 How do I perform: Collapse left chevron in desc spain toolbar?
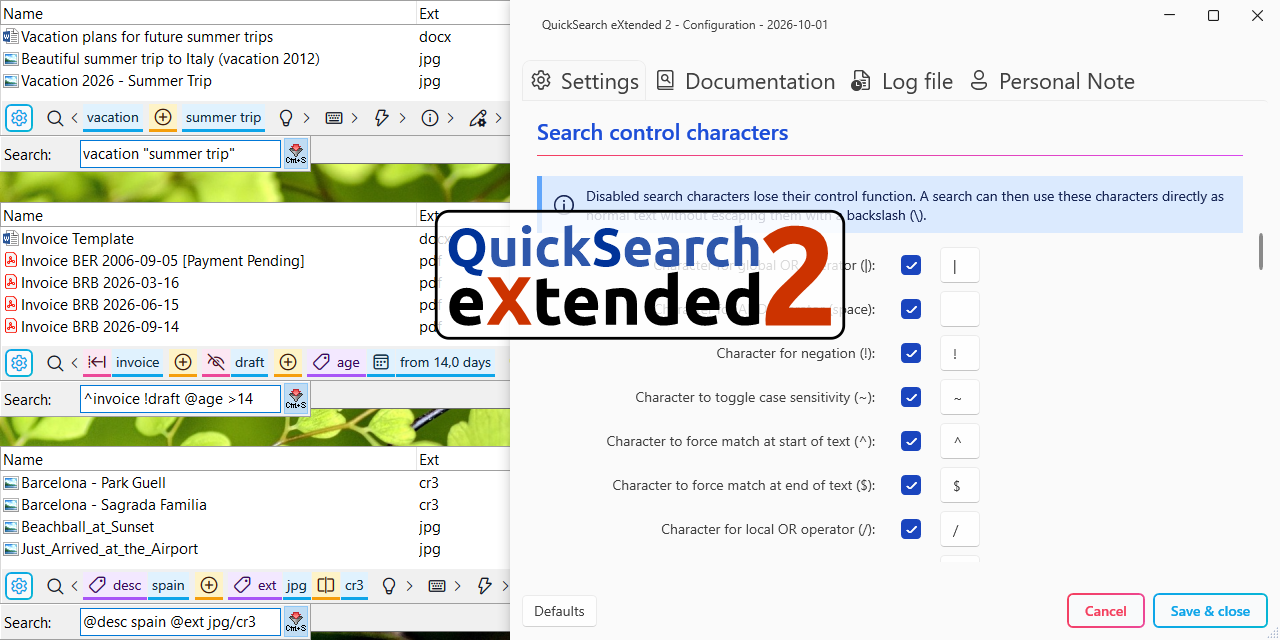point(75,586)
